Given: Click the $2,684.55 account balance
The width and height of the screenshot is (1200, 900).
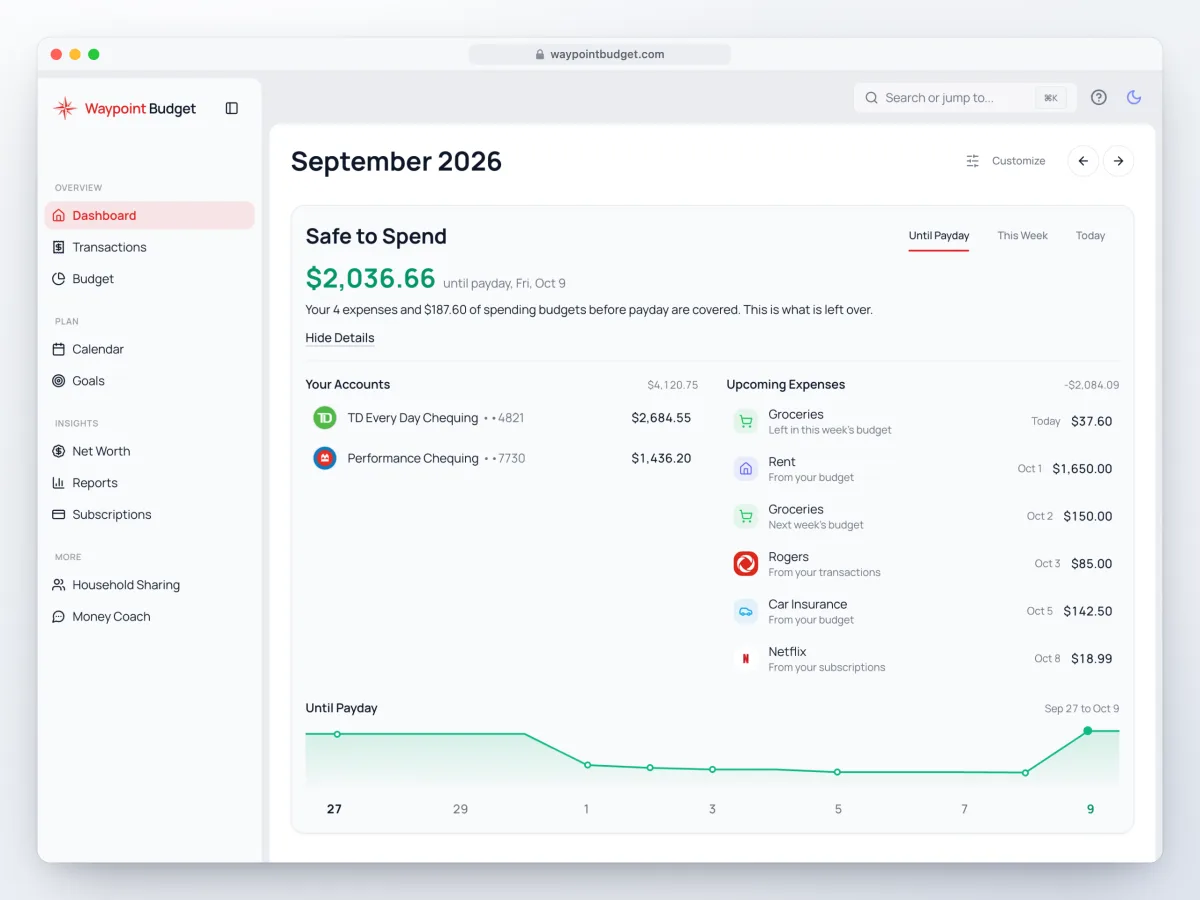Looking at the screenshot, I should (661, 418).
